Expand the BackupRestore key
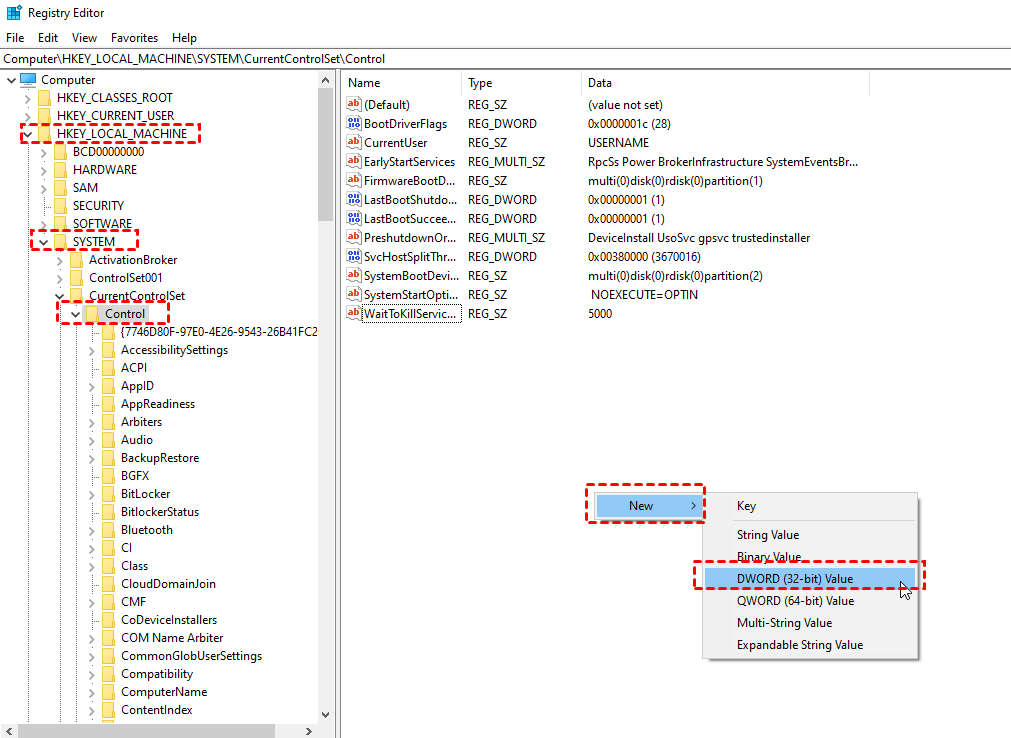Image resolution: width=1011 pixels, height=738 pixels. pos(92,459)
